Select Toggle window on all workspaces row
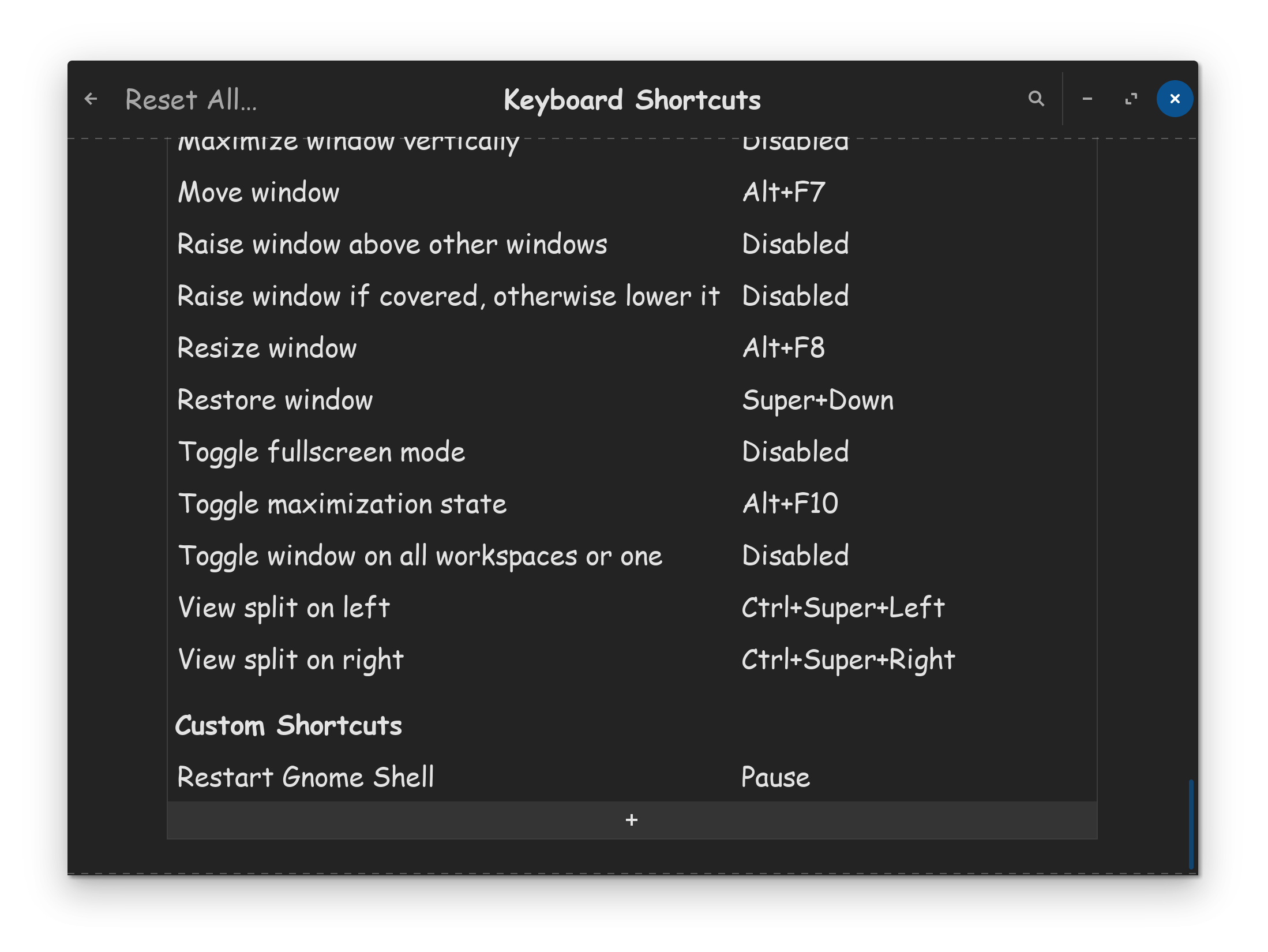The height and width of the screenshot is (952, 1268). 632,556
